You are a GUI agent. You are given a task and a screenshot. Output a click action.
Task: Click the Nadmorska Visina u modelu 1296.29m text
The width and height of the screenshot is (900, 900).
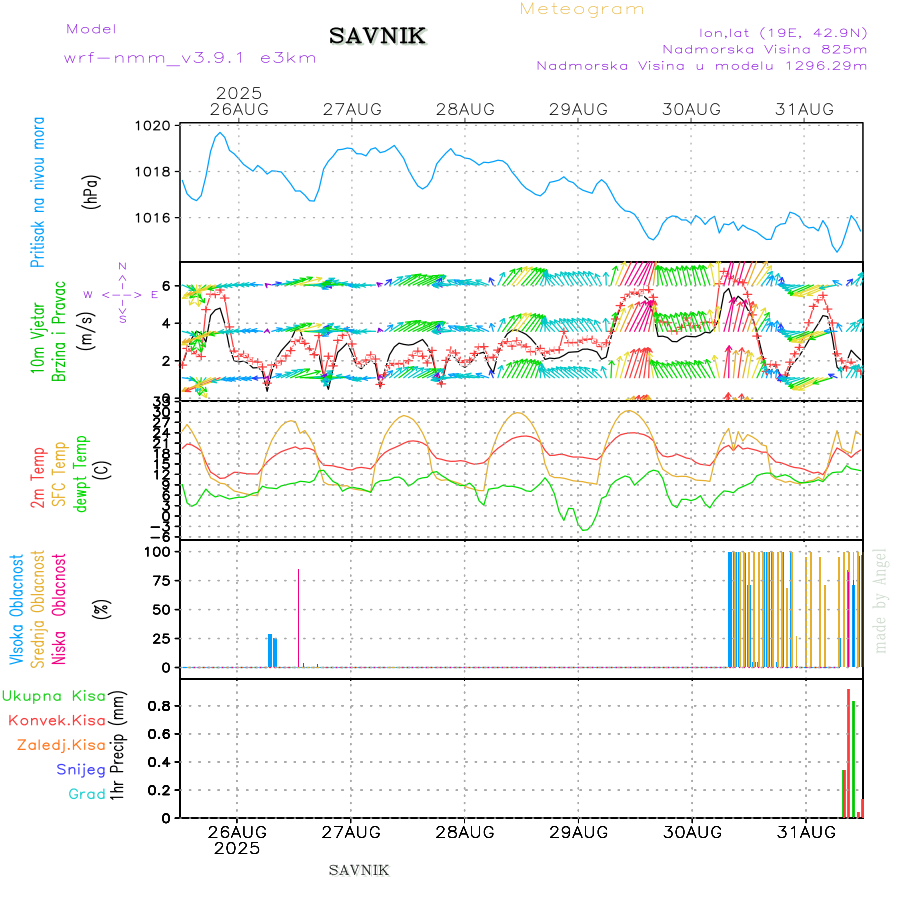pyautogui.click(x=701, y=66)
